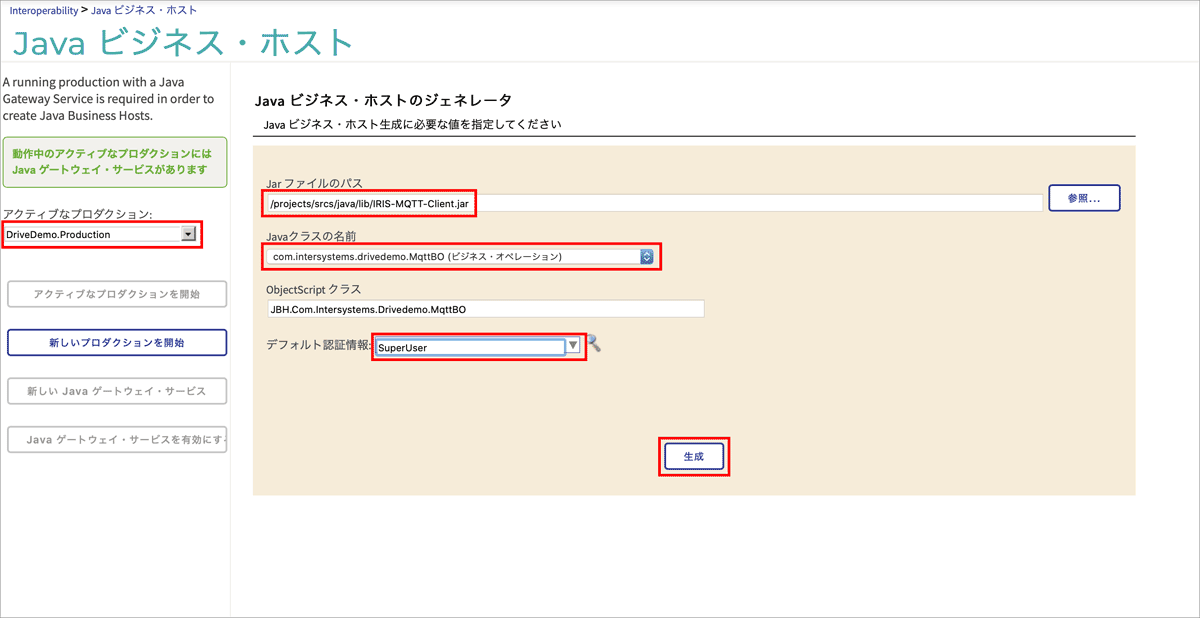
Task: Click Java ゲートウェイ・サービスを有効にする button
Action: pyautogui.click(x=117, y=440)
